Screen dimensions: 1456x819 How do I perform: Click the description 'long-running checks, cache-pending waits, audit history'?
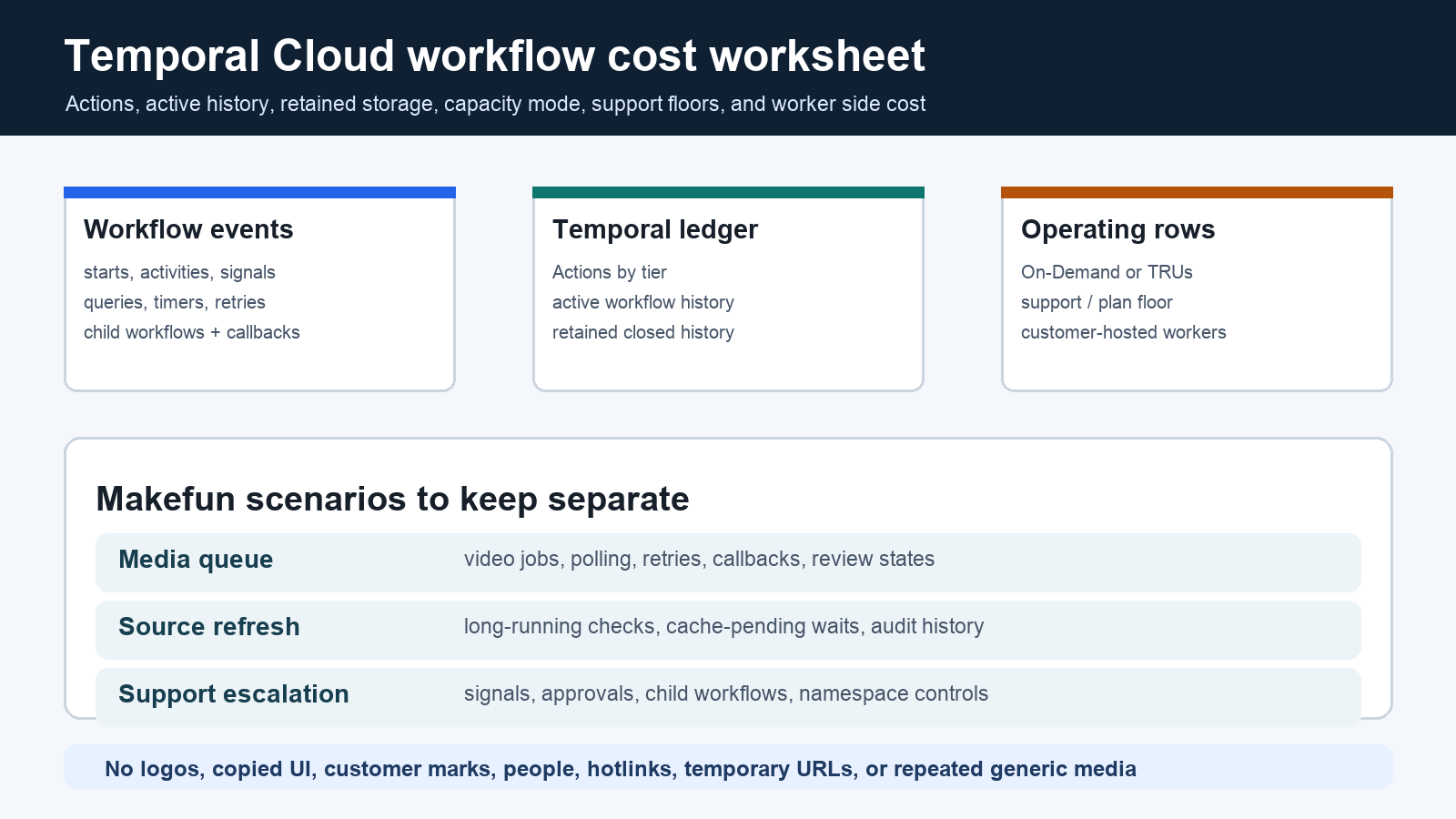pos(723,626)
